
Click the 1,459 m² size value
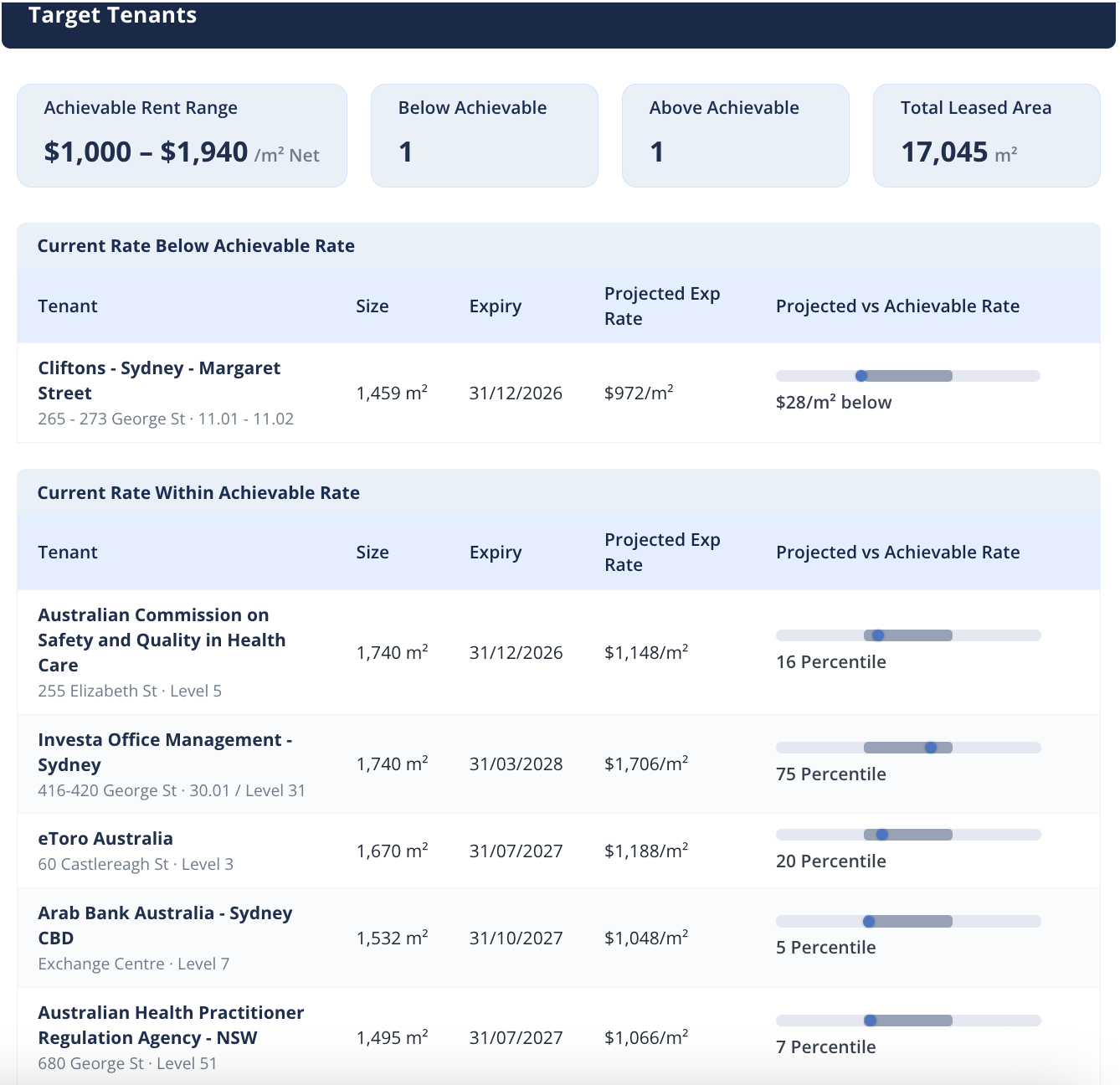click(x=392, y=393)
